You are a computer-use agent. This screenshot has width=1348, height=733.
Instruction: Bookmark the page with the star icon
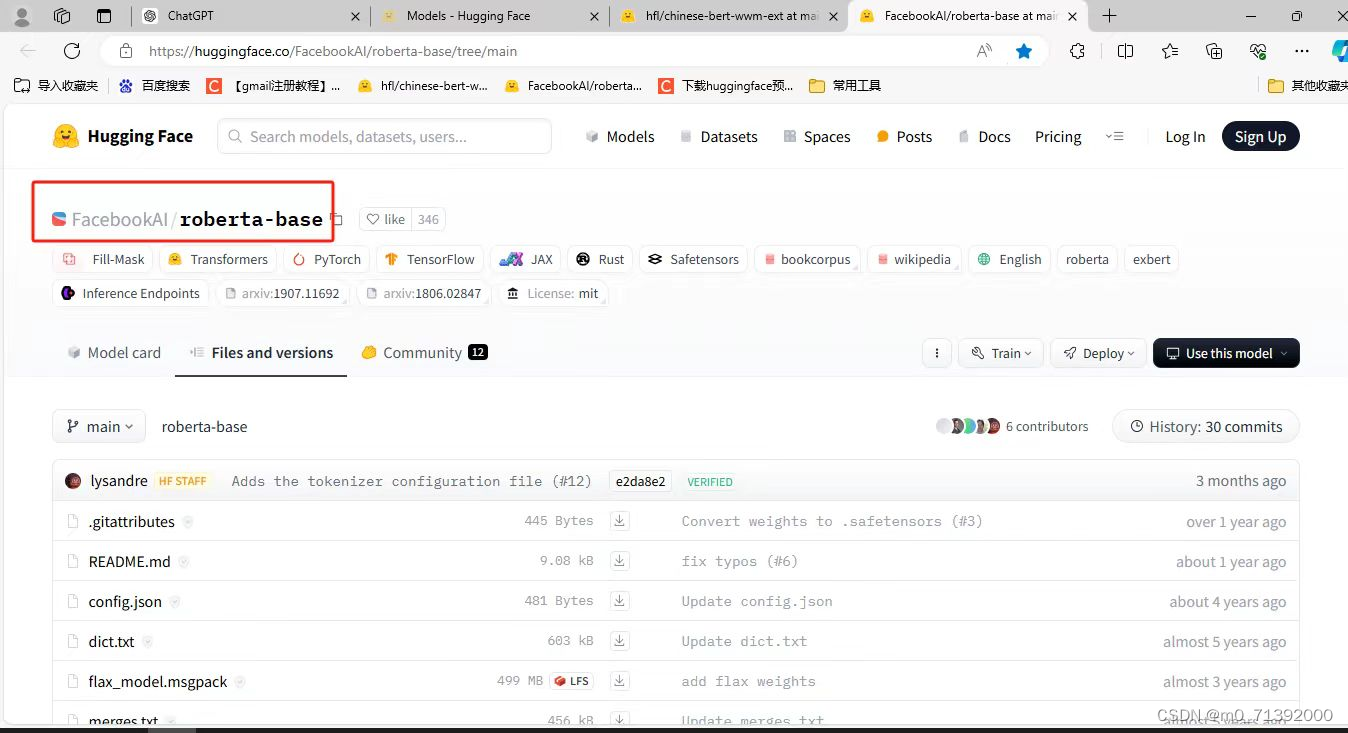coord(1024,50)
